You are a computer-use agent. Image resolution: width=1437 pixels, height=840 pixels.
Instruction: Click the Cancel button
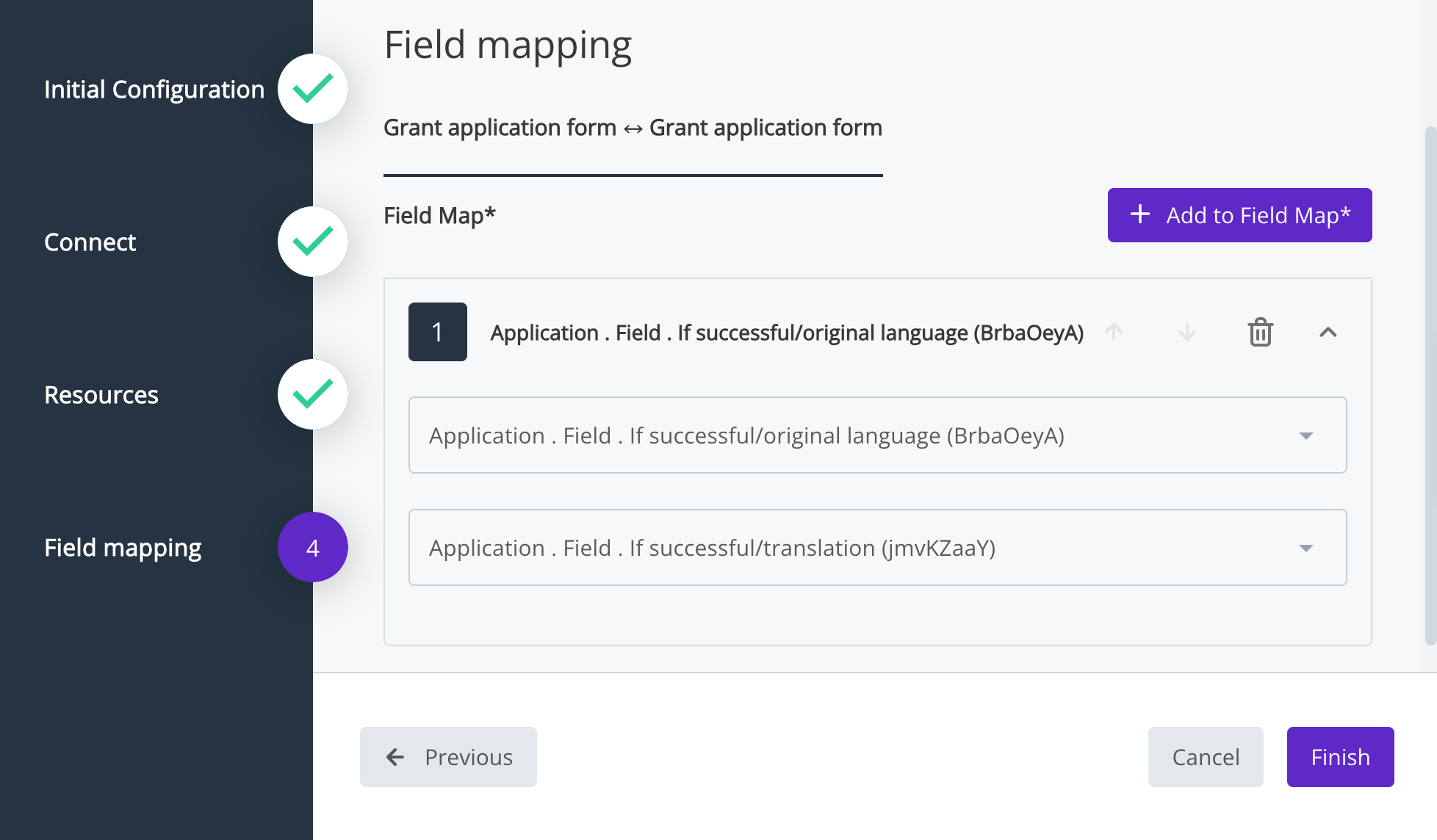(x=1206, y=757)
